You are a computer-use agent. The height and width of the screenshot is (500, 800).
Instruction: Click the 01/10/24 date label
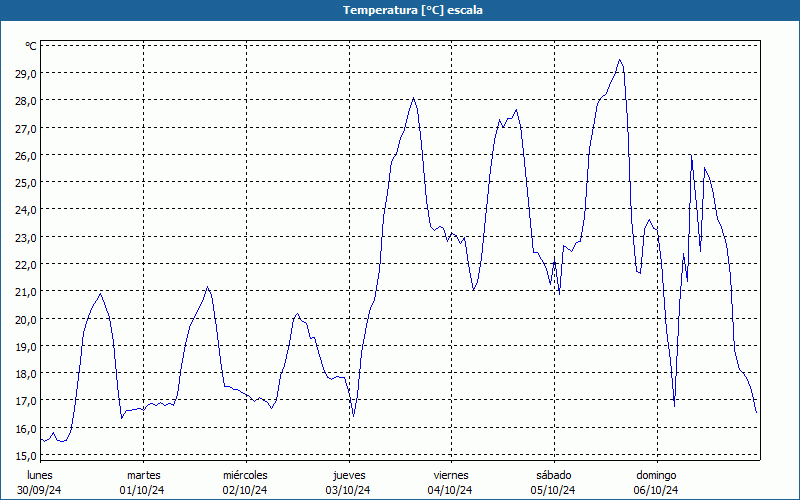point(142,490)
